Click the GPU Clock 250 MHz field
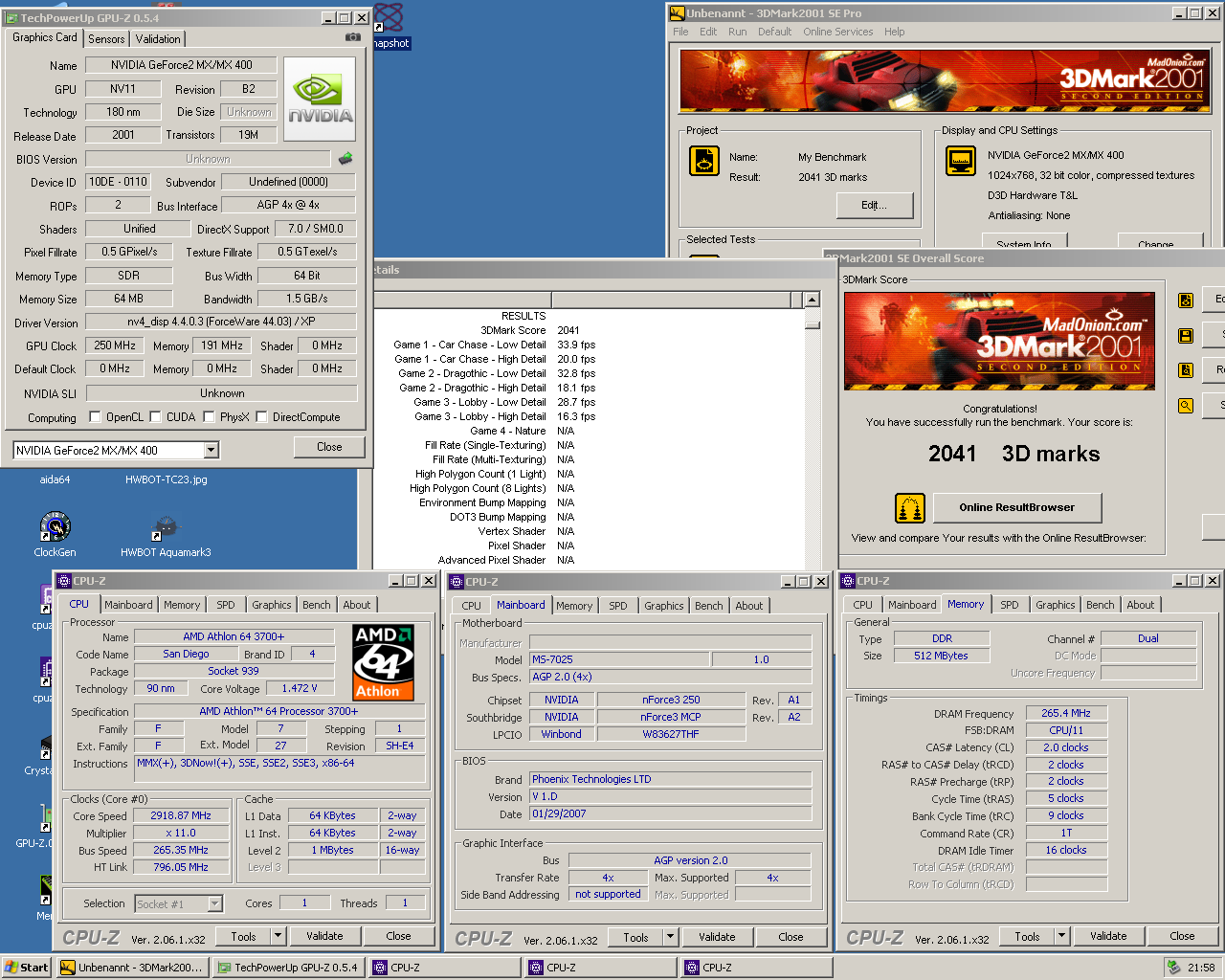The width and height of the screenshot is (1225, 980). click(115, 345)
